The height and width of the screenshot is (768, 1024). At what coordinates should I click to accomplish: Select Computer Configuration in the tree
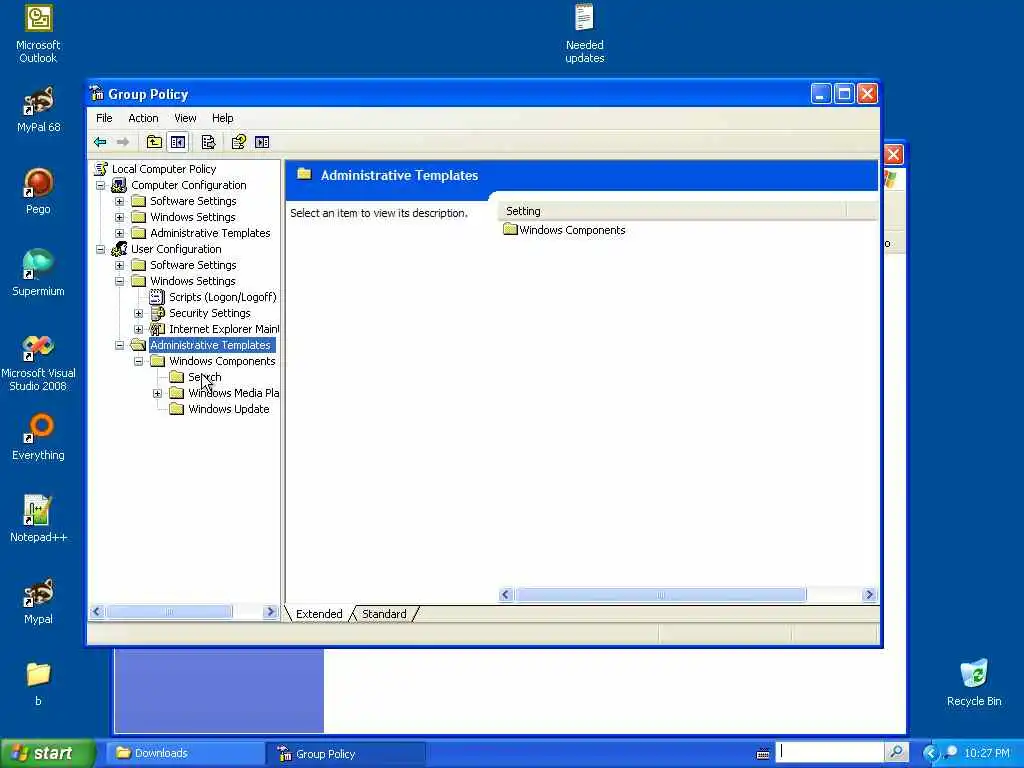point(189,185)
